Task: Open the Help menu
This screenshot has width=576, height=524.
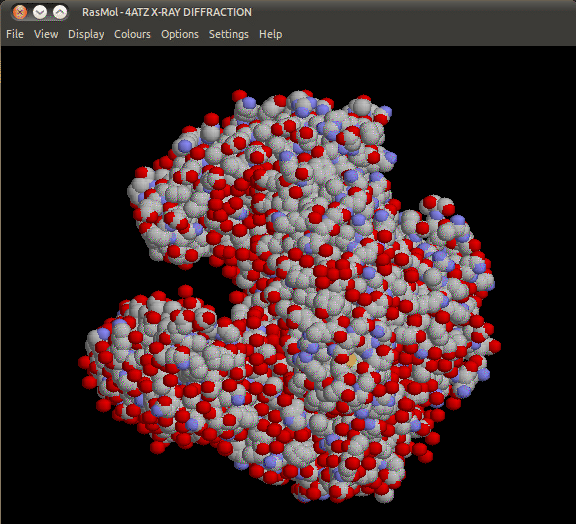Action: tap(270, 34)
